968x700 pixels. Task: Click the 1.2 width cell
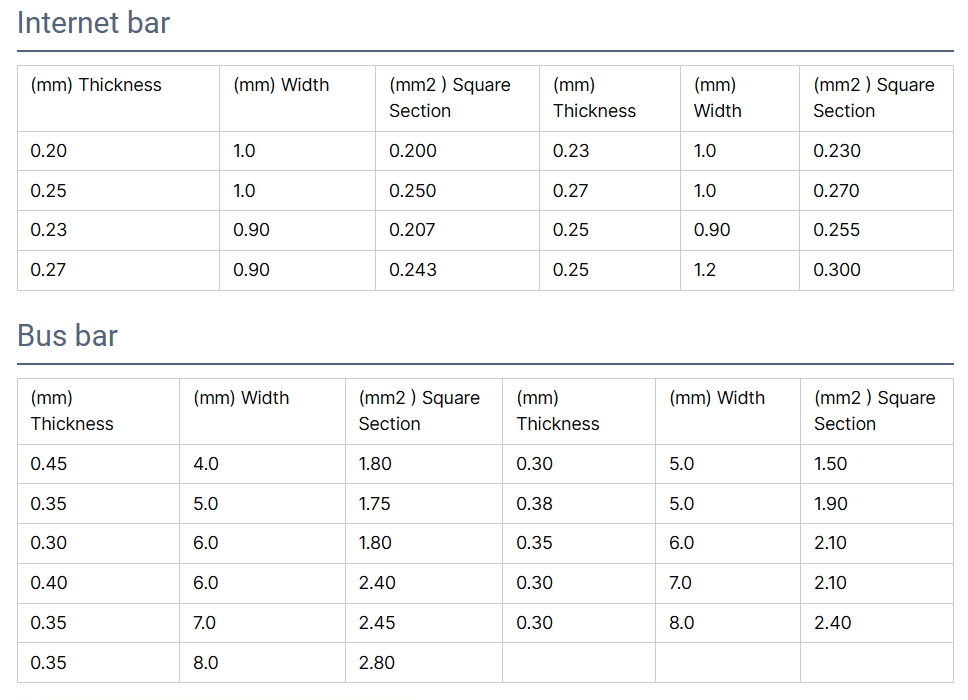(x=705, y=270)
